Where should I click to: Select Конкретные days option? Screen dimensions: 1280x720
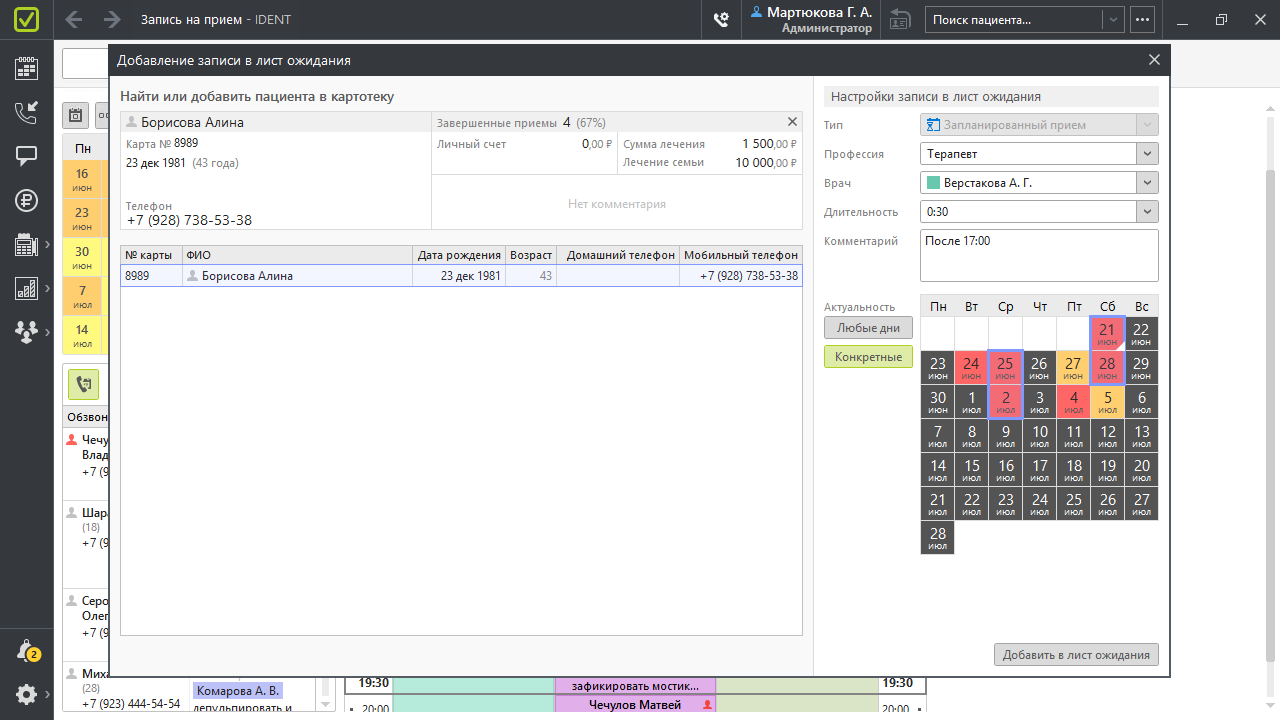(868, 357)
